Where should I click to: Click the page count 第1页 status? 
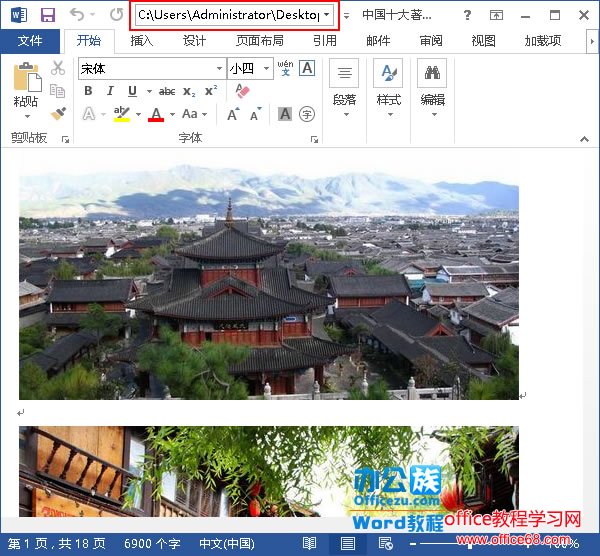(x=56, y=543)
